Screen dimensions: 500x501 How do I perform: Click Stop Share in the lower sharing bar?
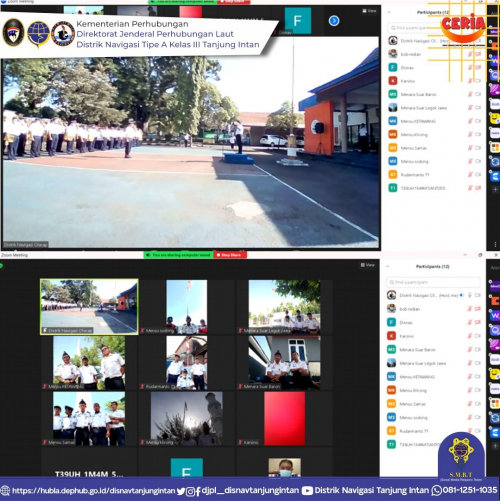(230, 255)
